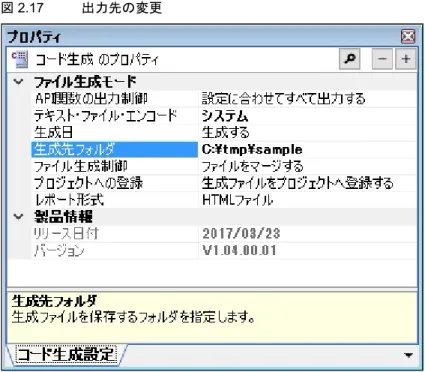Click the プロパティ panel title
The width and height of the screenshot is (425, 372).
click(x=34, y=36)
